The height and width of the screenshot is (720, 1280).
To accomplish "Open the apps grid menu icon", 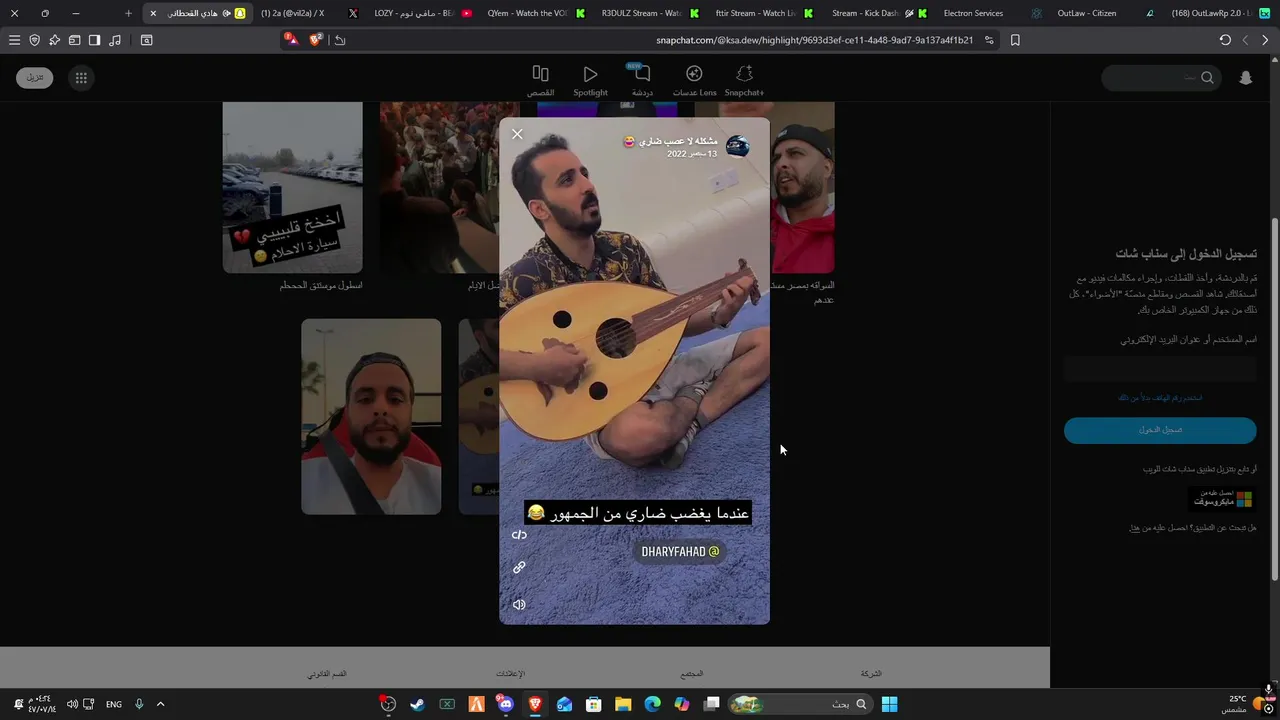I will click(x=81, y=77).
